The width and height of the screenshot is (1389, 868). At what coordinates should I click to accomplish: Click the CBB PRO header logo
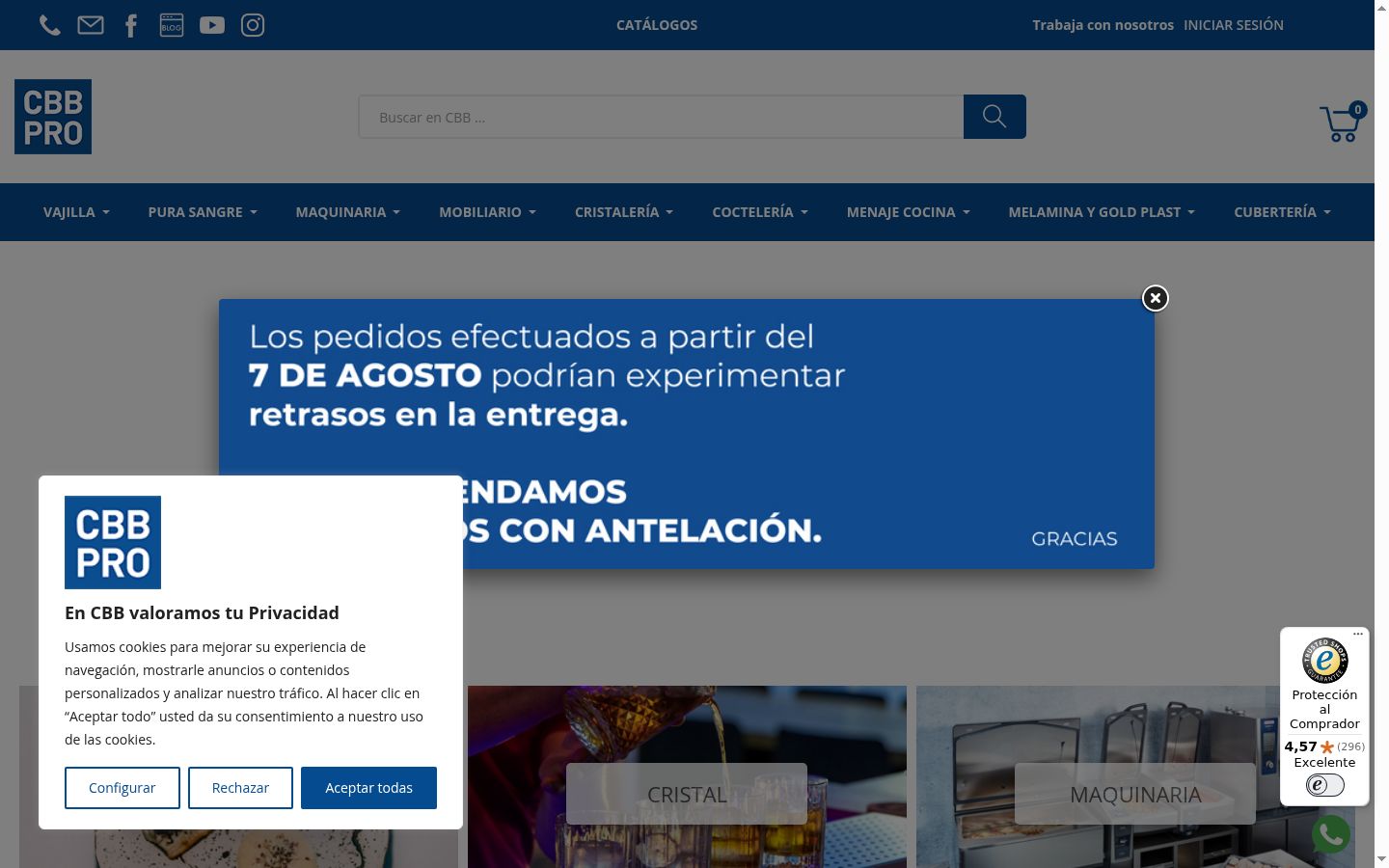point(53,117)
